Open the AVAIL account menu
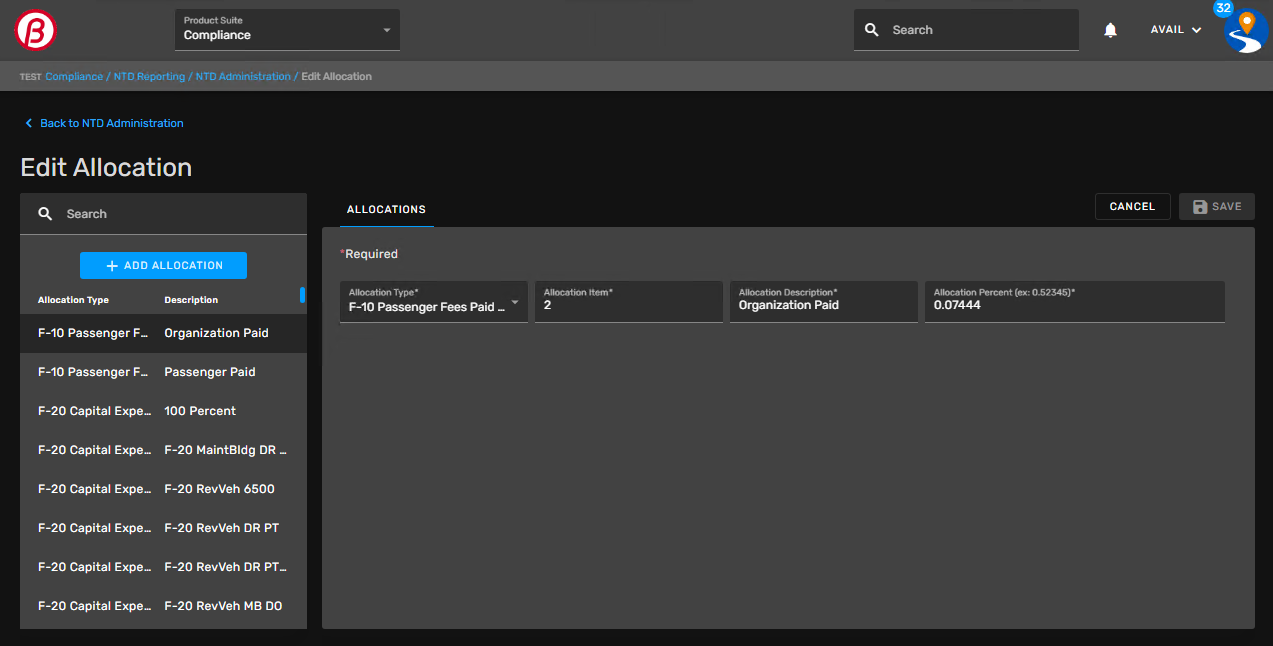Viewport: 1273px width, 646px height. click(x=1176, y=30)
